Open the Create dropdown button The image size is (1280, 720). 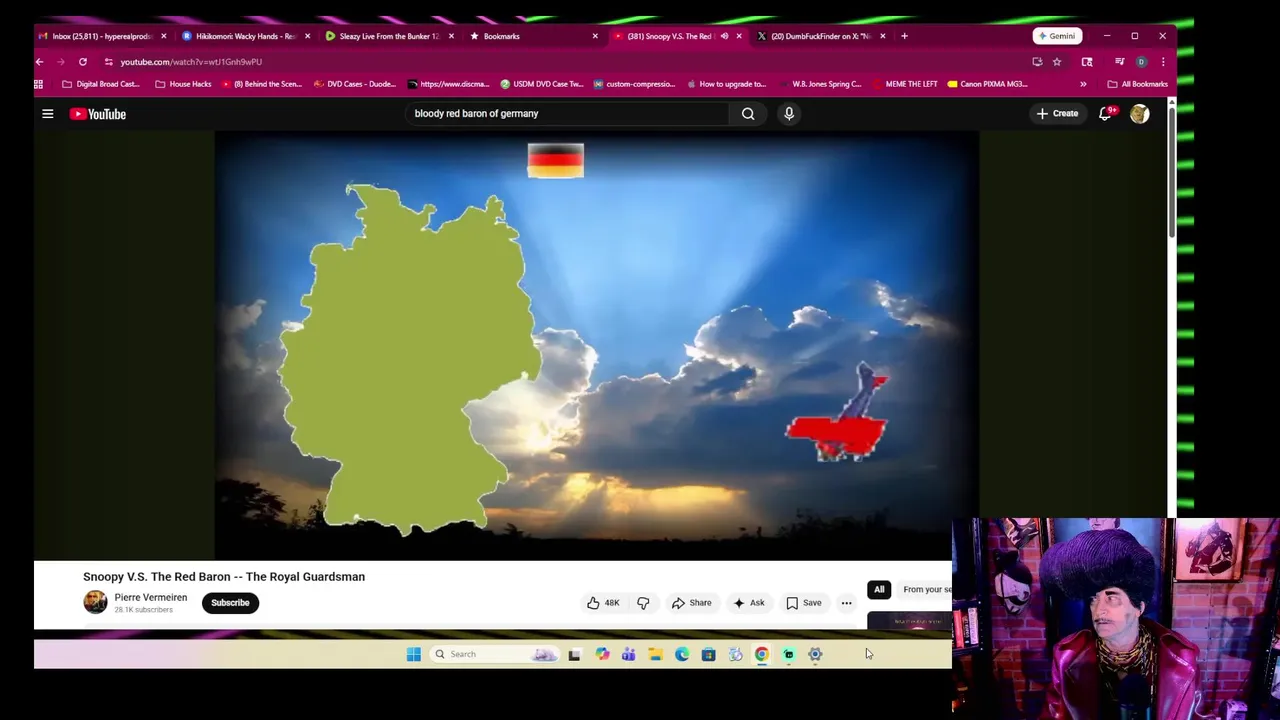click(x=1057, y=114)
